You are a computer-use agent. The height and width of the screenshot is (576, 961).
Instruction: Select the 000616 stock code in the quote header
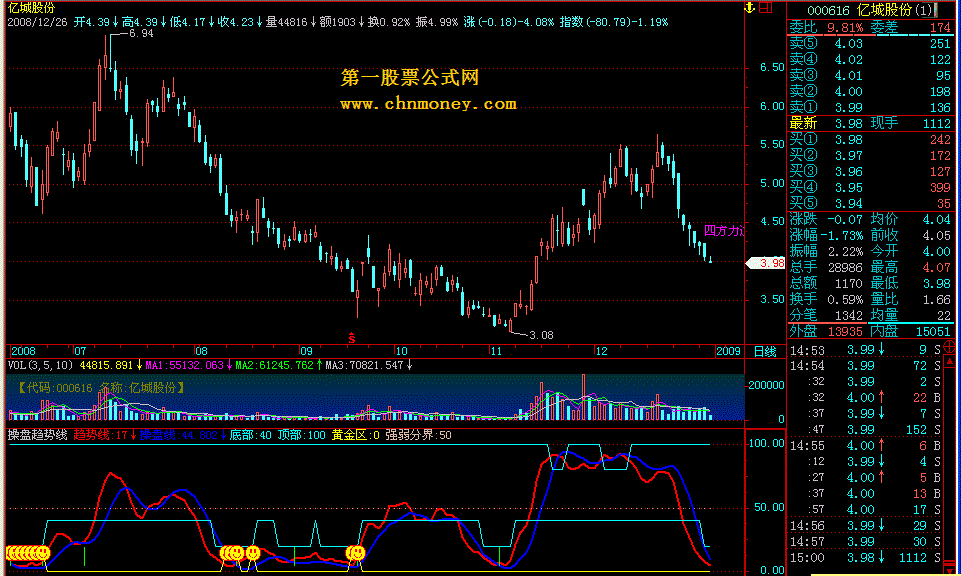828,10
